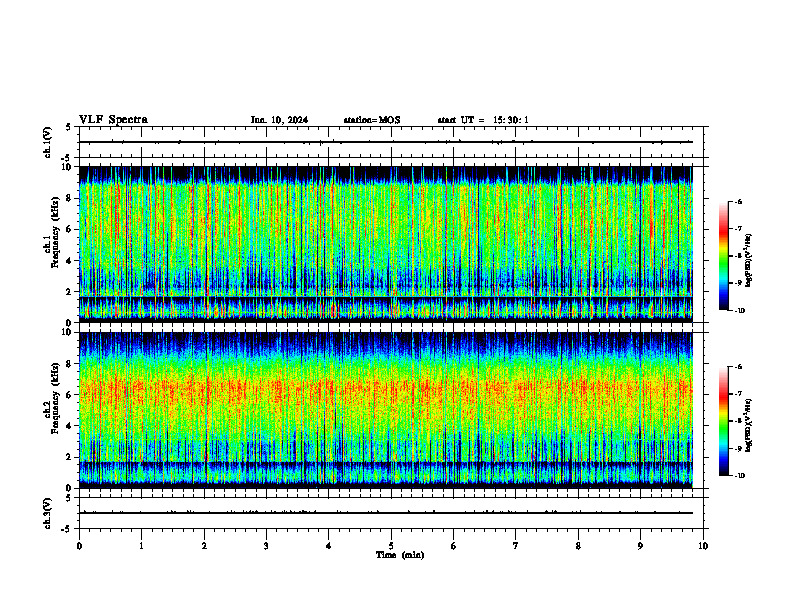Click time axis tick label "4"
The width and height of the screenshot is (792, 612).
329,546
